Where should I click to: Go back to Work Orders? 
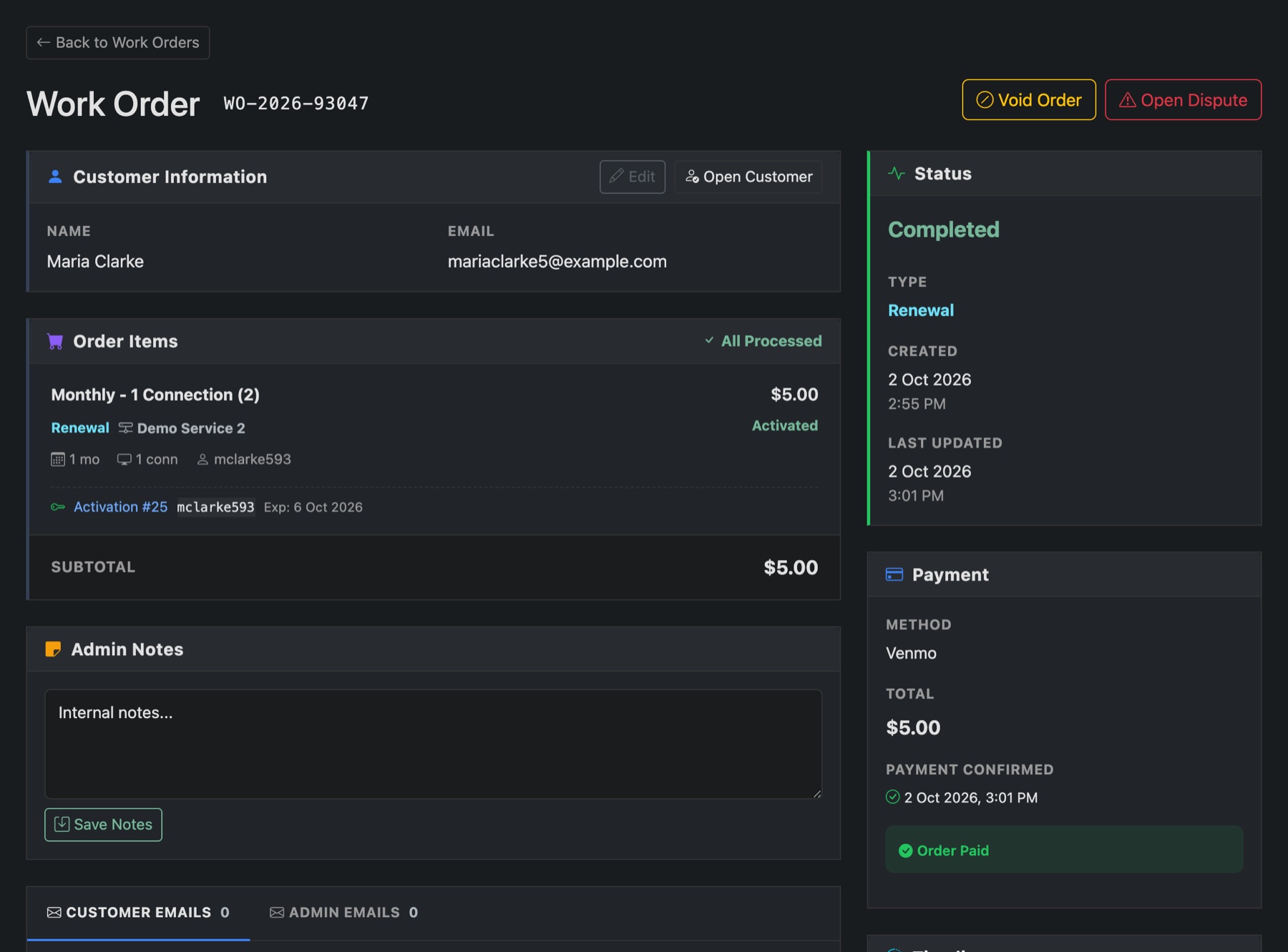[x=118, y=43]
